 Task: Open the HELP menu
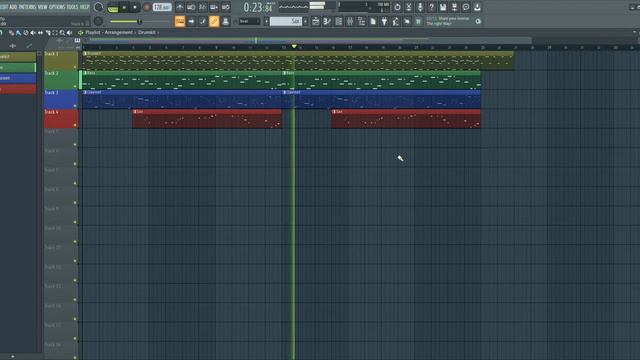(x=84, y=7)
